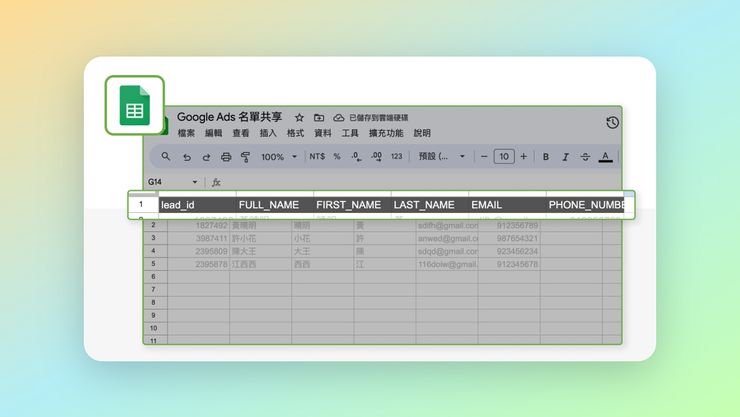Open the name box dropdown next to G14
This screenshot has height=417, width=740.
pos(194,182)
